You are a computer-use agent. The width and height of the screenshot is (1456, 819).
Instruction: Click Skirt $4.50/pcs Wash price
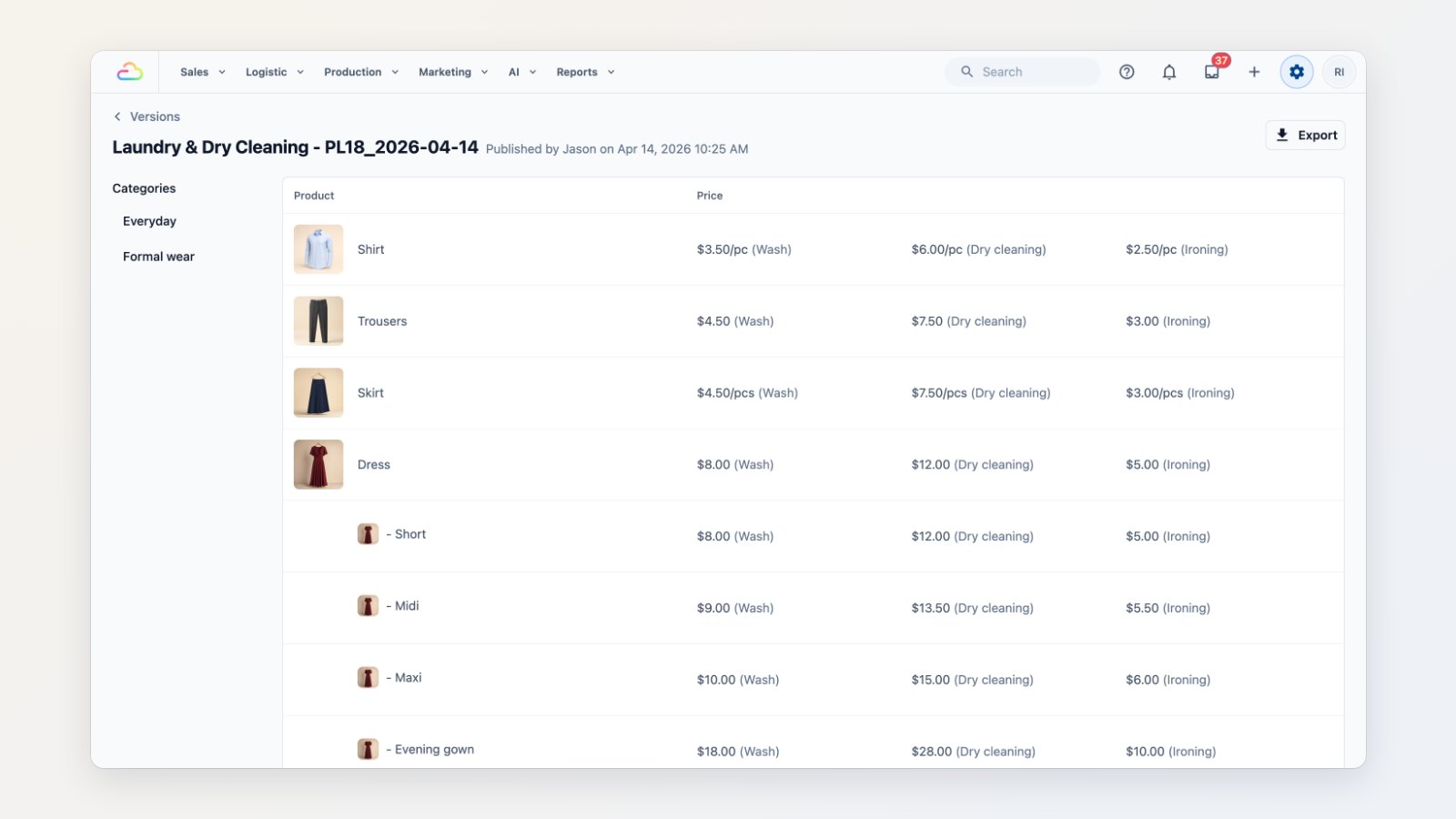(x=747, y=393)
